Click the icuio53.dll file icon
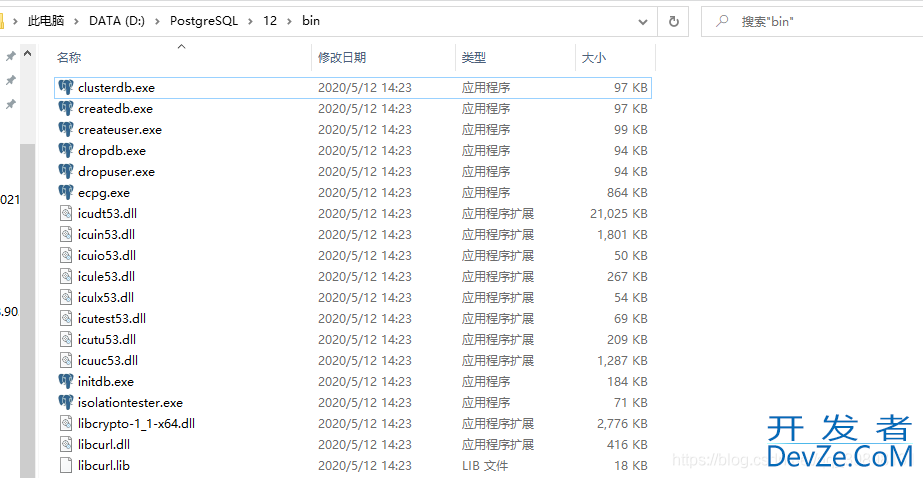 click(x=66, y=255)
